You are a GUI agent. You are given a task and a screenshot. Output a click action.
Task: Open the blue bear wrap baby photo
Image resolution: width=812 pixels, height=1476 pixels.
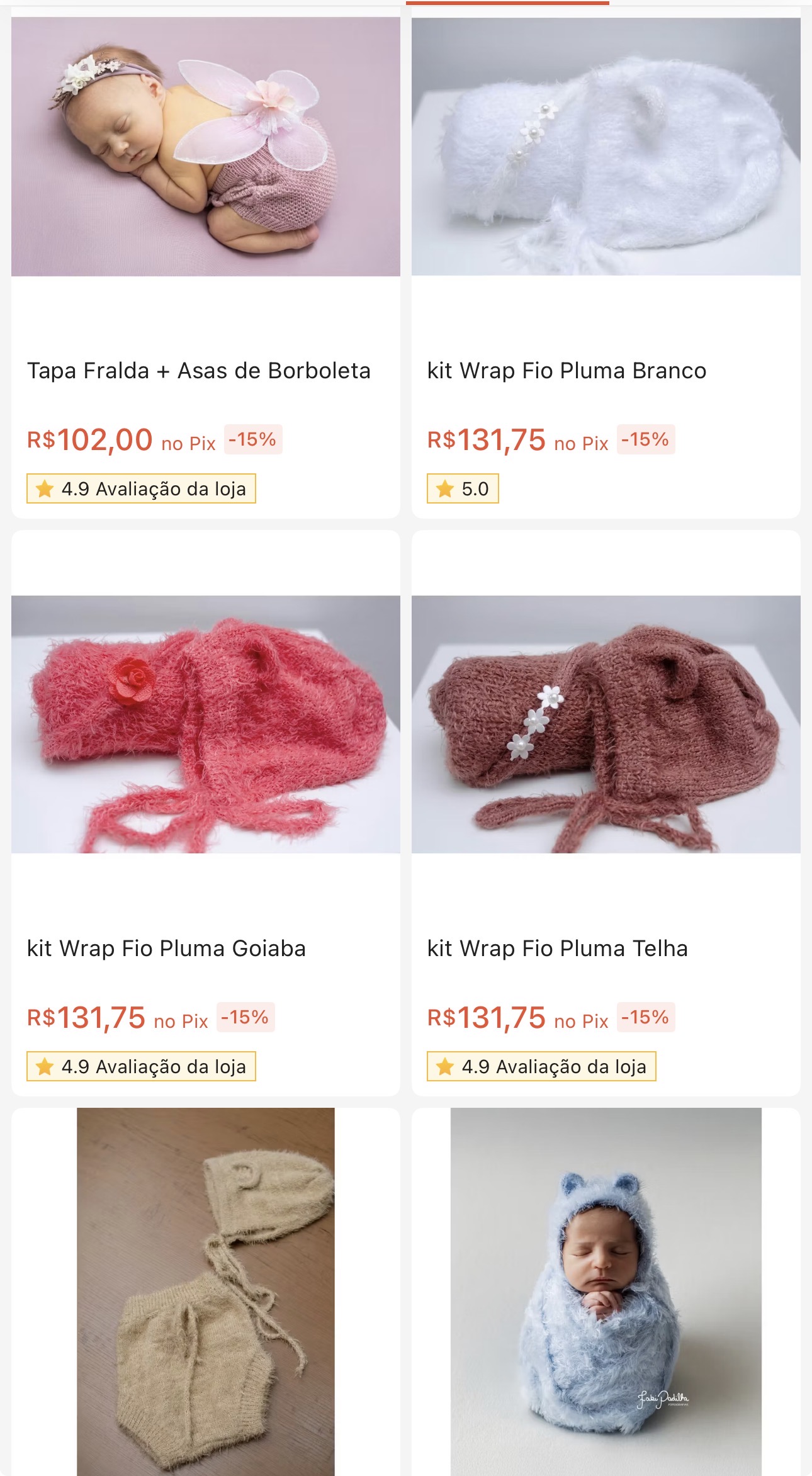pyautogui.click(x=606, y=1292)
